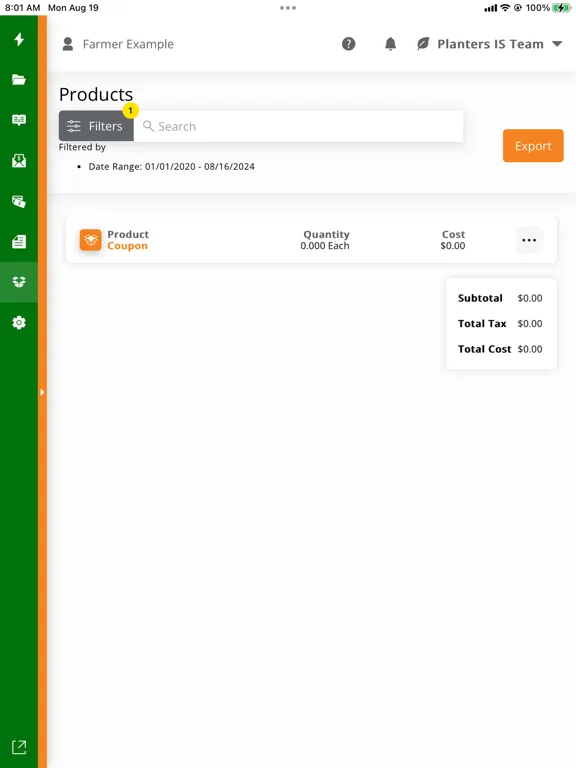Click the Date Range filter text
The width and height of the screenshot is (576, 768).
tap(171, 167)
